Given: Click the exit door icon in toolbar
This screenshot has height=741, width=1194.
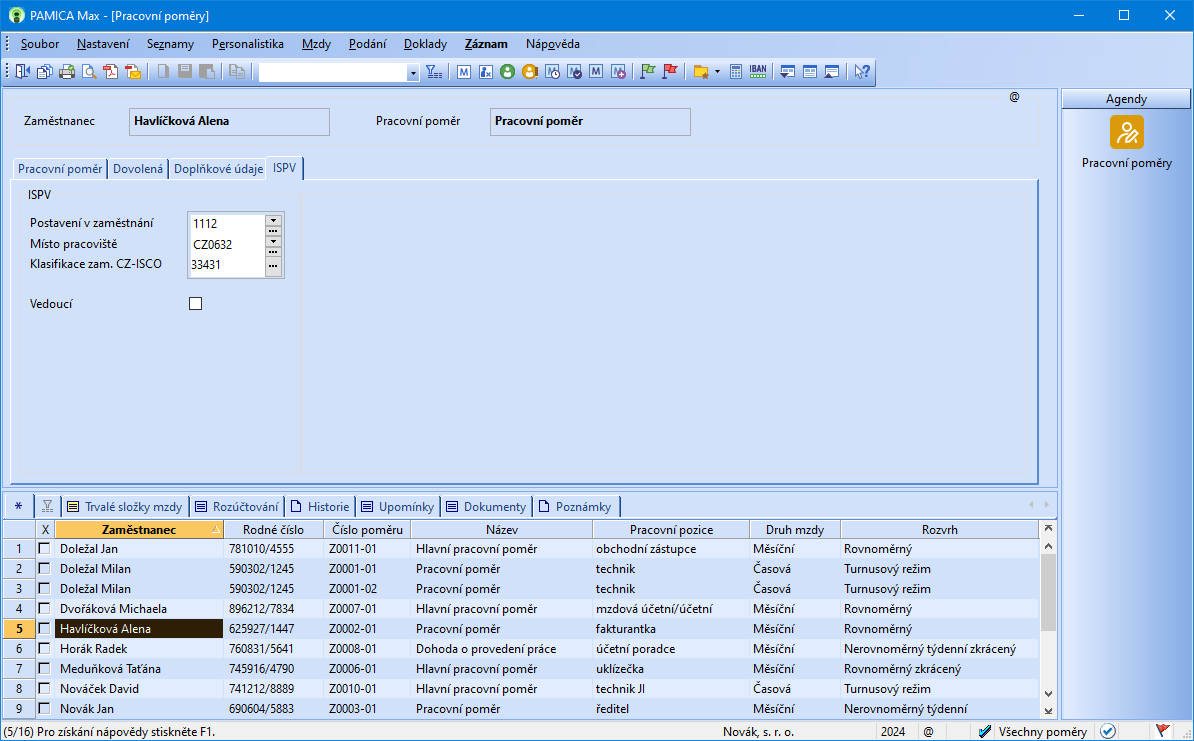Looking at the screenshot, I should pos(22,72).
